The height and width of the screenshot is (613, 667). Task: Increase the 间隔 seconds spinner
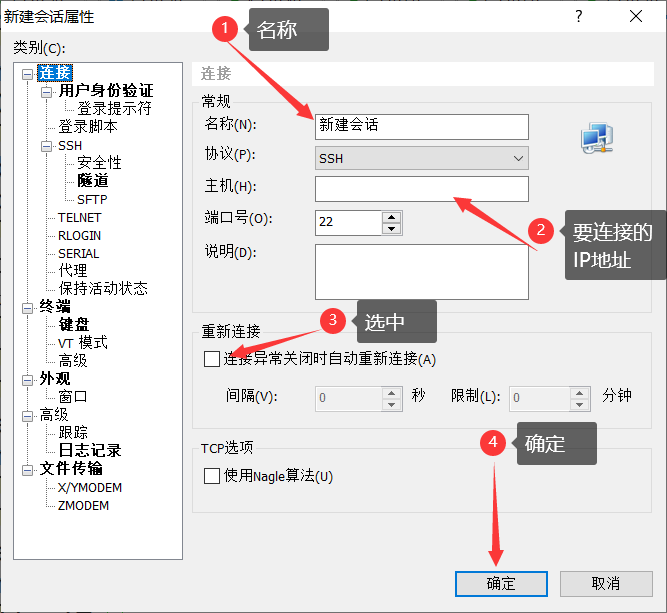[391, 393]
